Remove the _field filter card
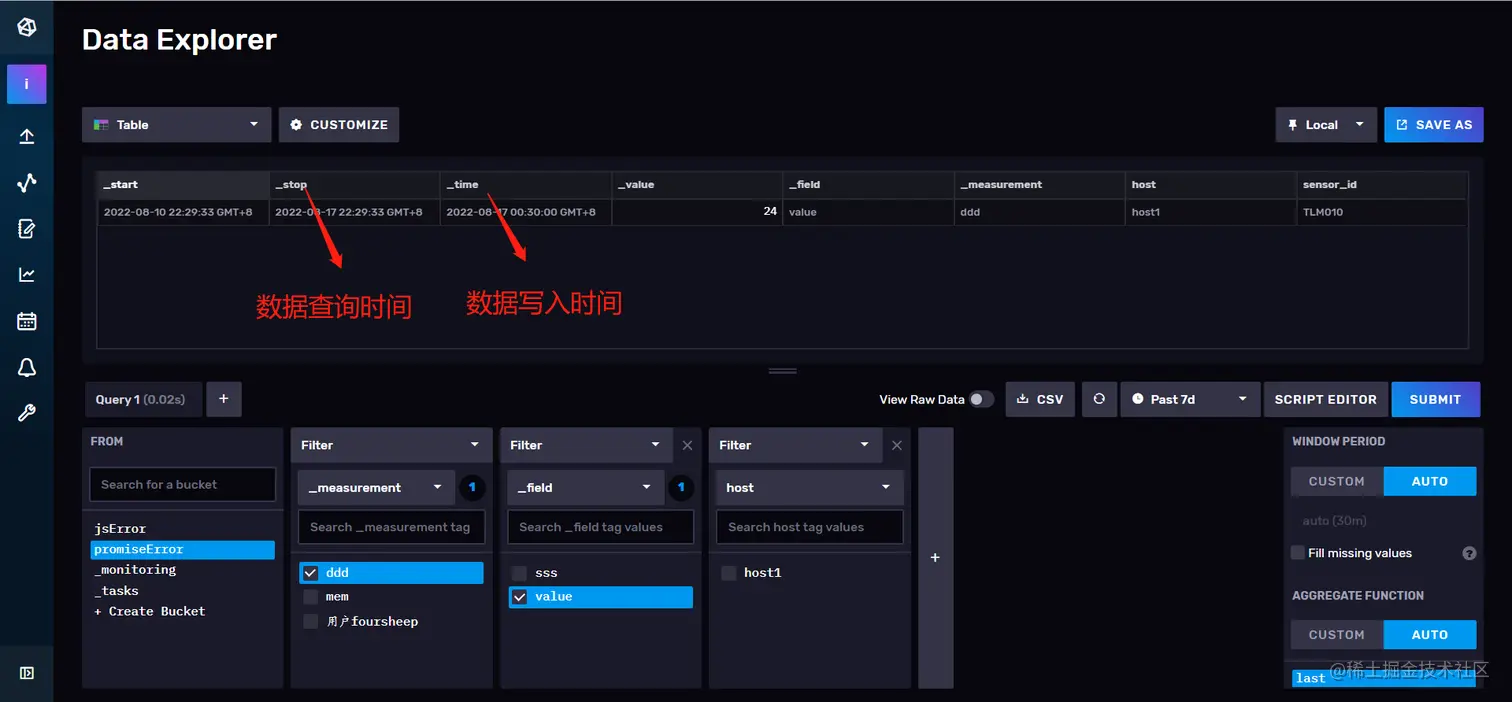The image size is (1512, 702). [687, 445]
